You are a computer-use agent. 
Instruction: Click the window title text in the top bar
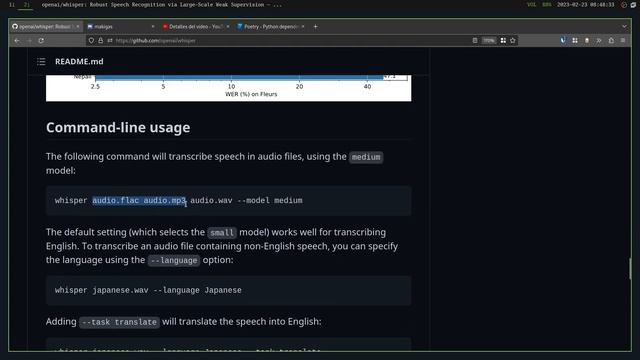pyautogui.click(x=162, y=4)
